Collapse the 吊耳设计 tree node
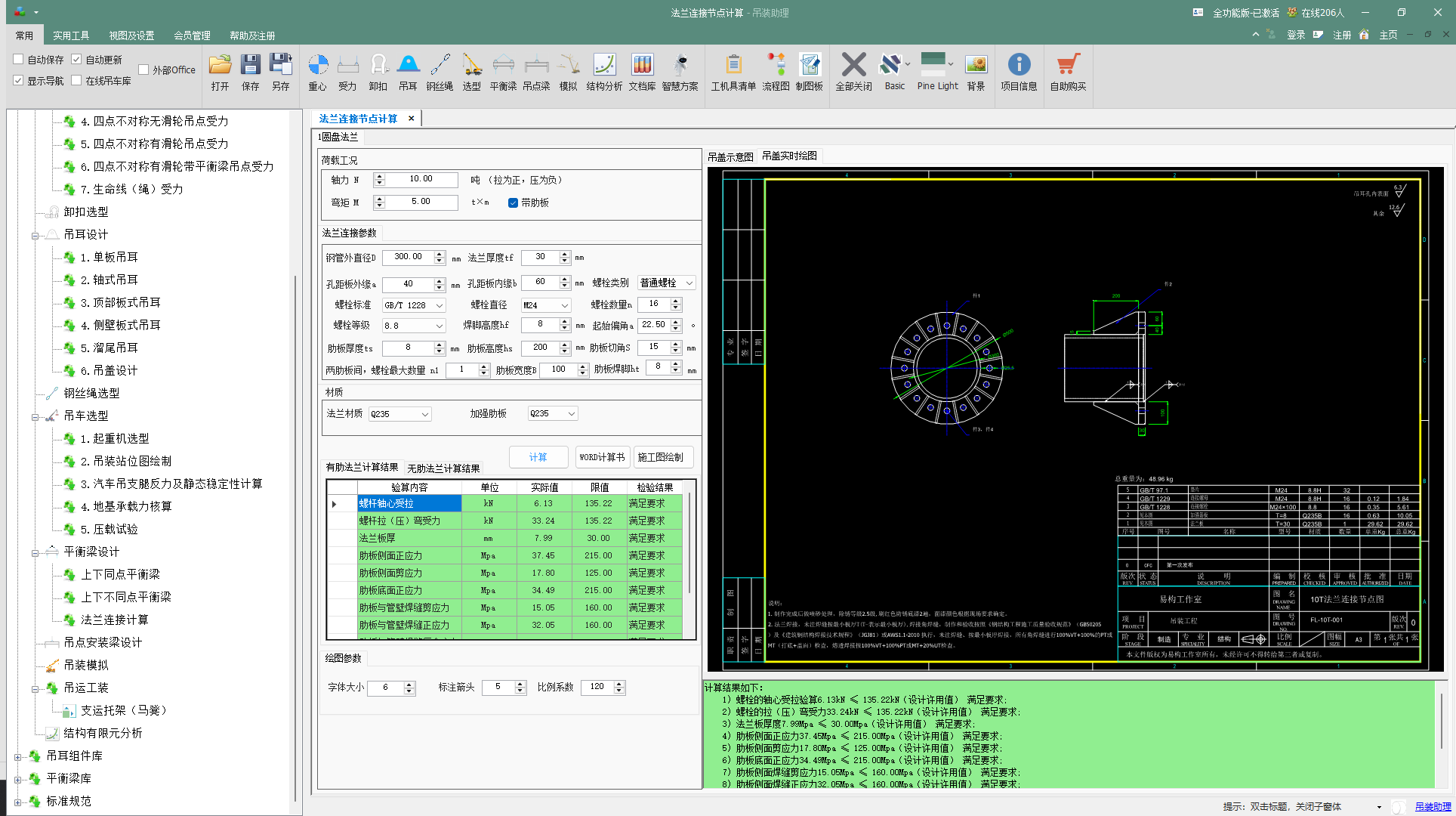This screenshot has height=816, width=1456. click(x=35, y=236)
